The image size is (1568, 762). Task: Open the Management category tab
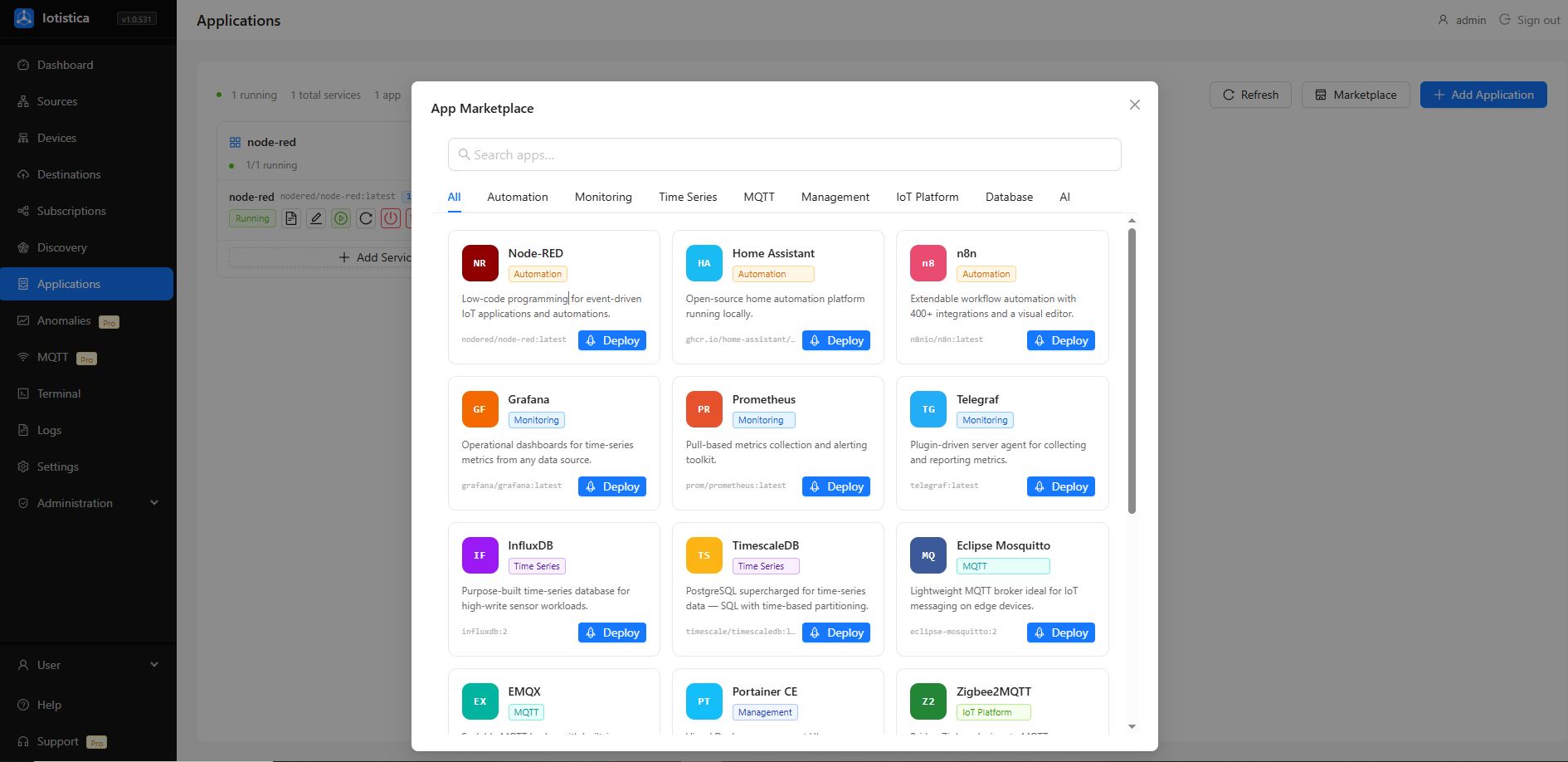[835, 197]
